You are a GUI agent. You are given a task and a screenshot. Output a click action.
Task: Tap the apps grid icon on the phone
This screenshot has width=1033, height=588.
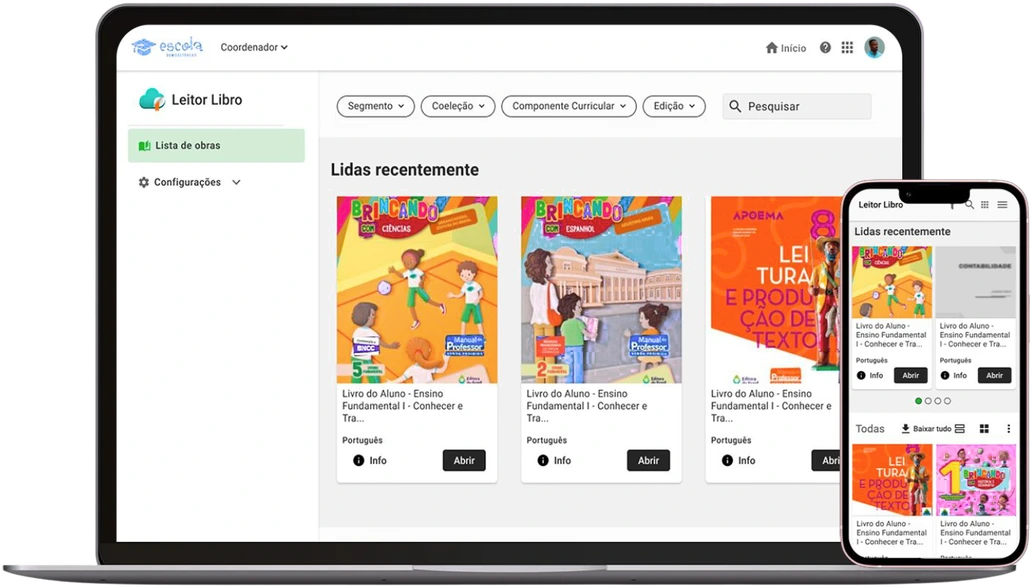[x=985, y=205]
